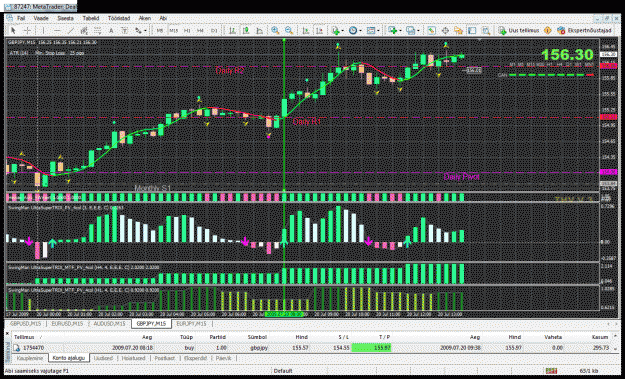625x379 pixels.
Task: Click the connection status 65/1 kb
Action: [x=590, y=371]
